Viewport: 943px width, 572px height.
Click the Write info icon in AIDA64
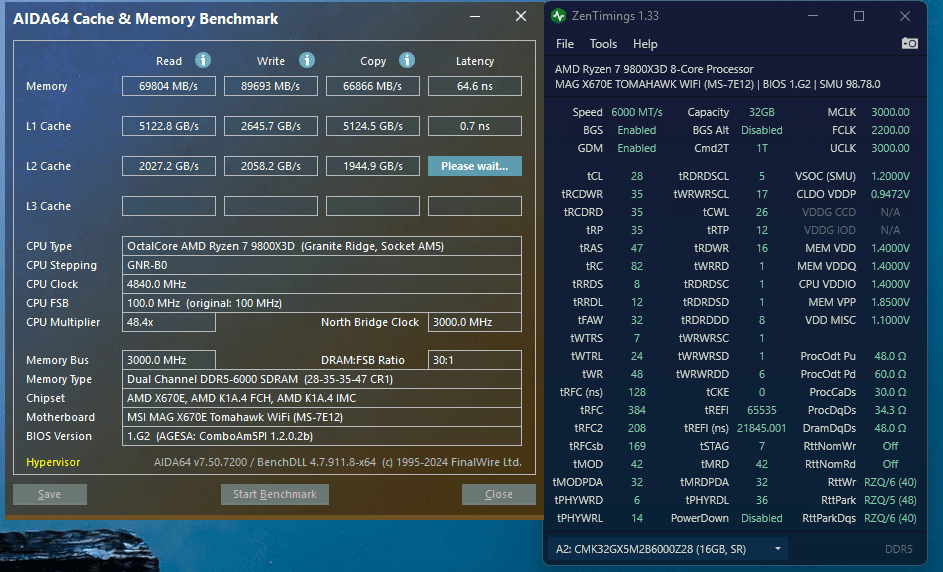click(307, 60)
